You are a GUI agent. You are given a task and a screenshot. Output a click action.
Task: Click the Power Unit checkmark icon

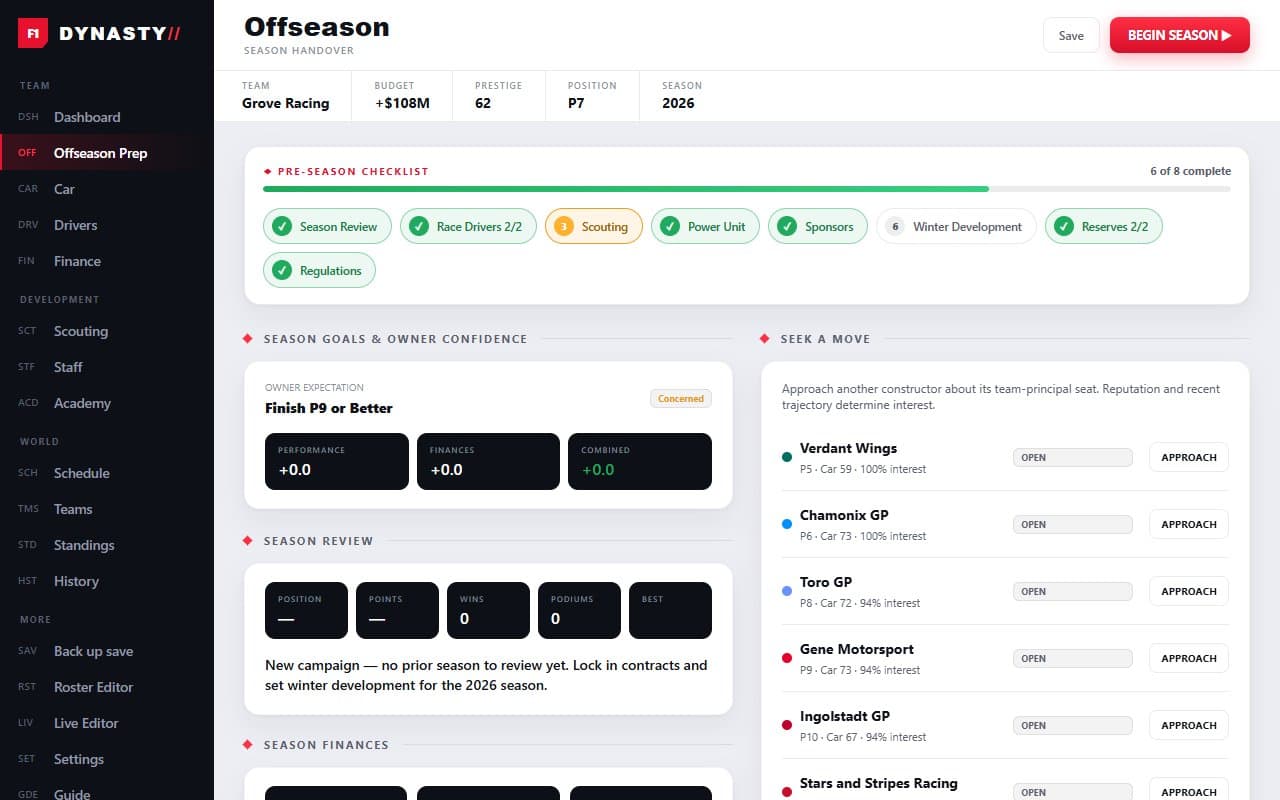click(670, 226)
